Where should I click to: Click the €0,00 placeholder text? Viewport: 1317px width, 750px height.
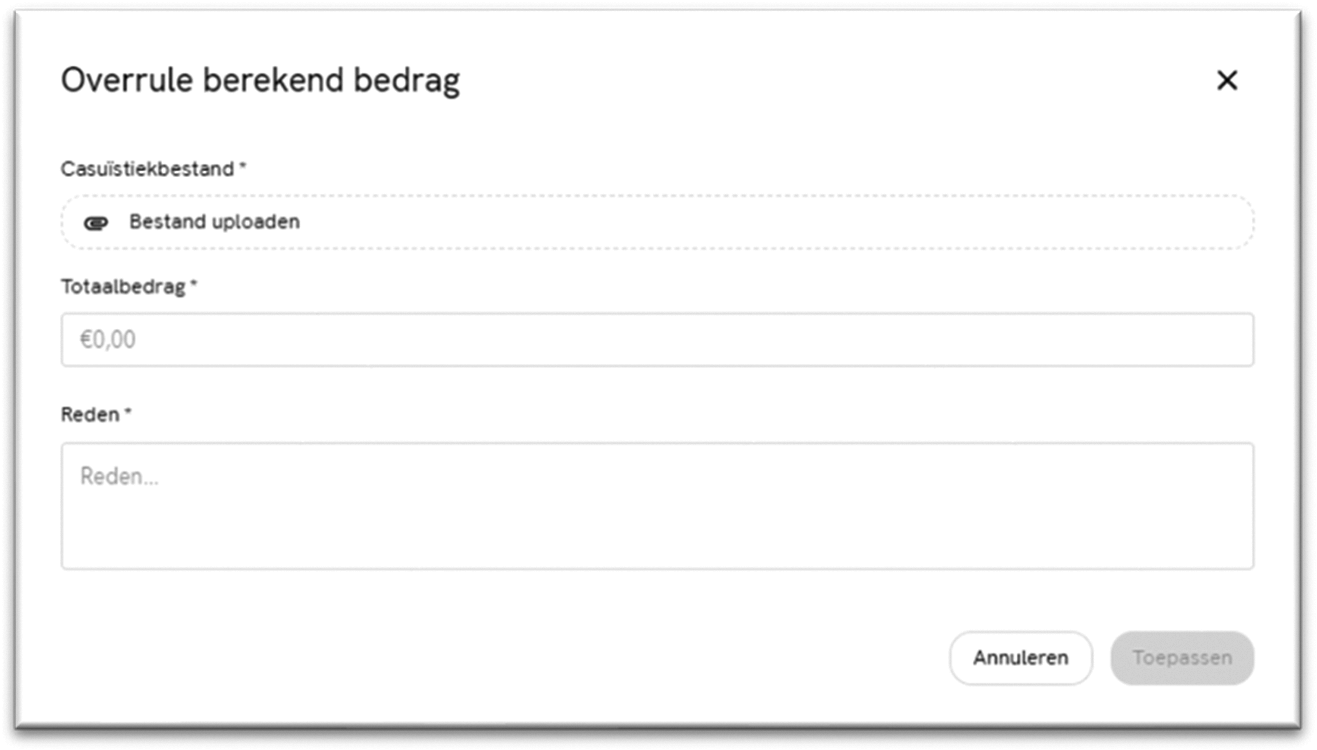(108, 340)
